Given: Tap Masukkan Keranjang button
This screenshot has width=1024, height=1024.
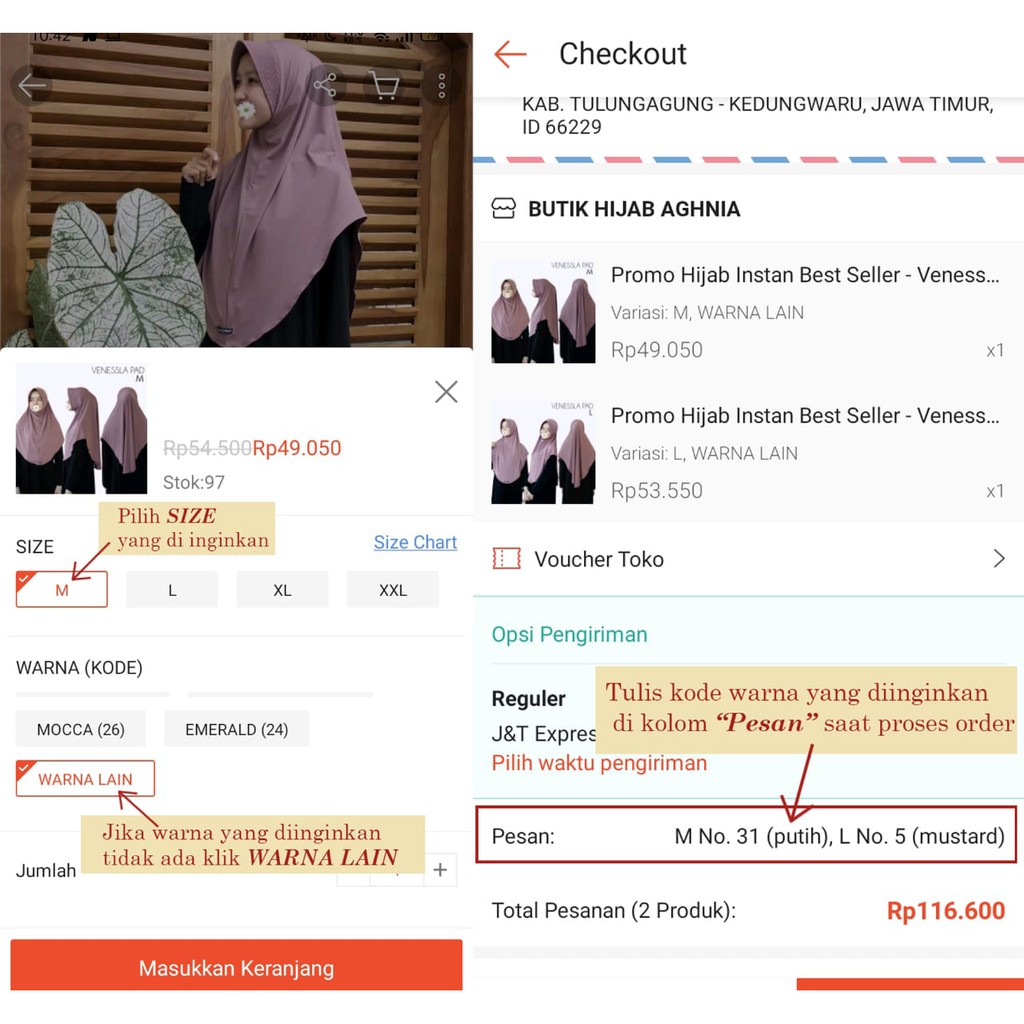Looking at the screenshot, I should [x=236, y=967].
